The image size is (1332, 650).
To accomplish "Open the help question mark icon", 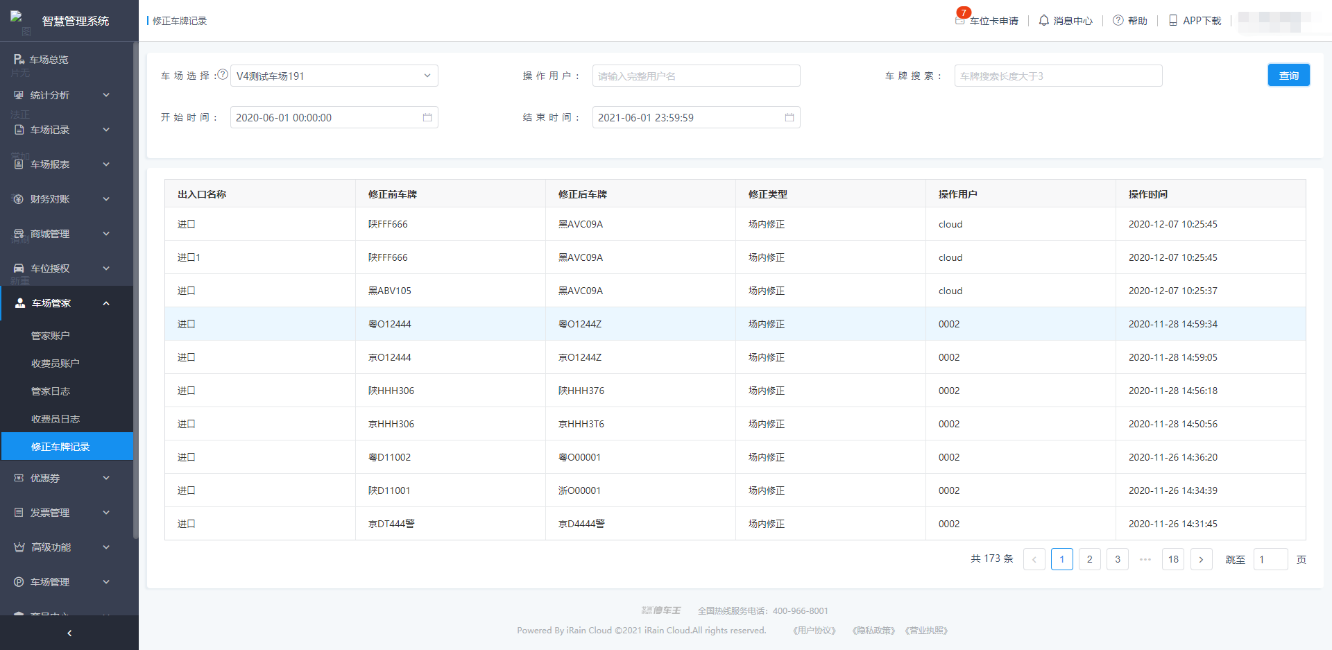I will 1118,21.
